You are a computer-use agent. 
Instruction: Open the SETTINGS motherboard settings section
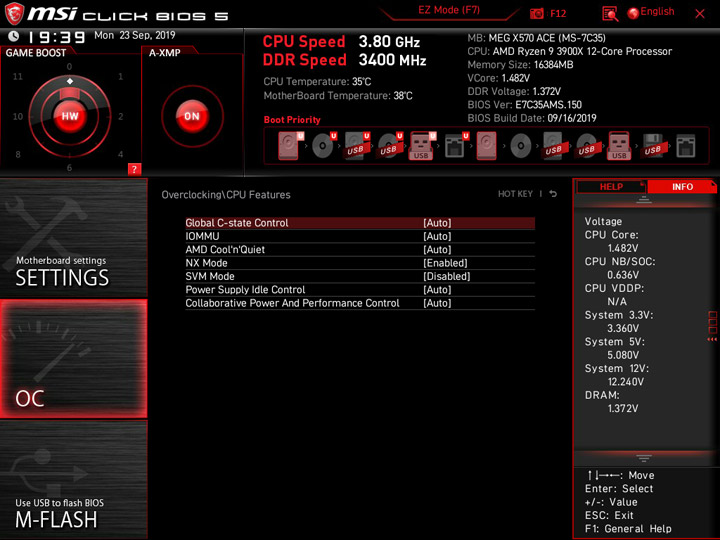pyautogui.click(x=73, y=238)
